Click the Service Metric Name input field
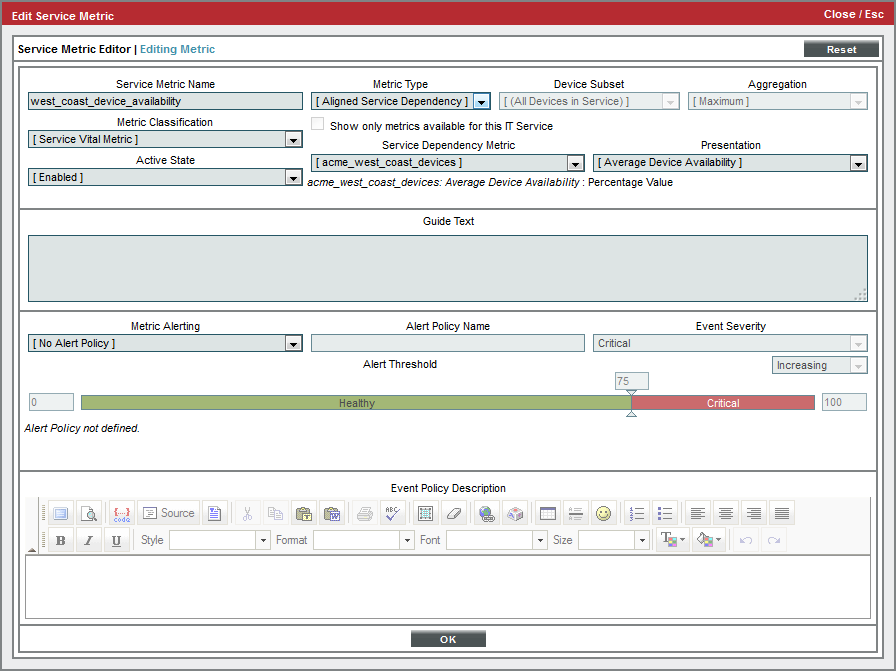Screen dimensions: 896x671 [x=165, y=101]
